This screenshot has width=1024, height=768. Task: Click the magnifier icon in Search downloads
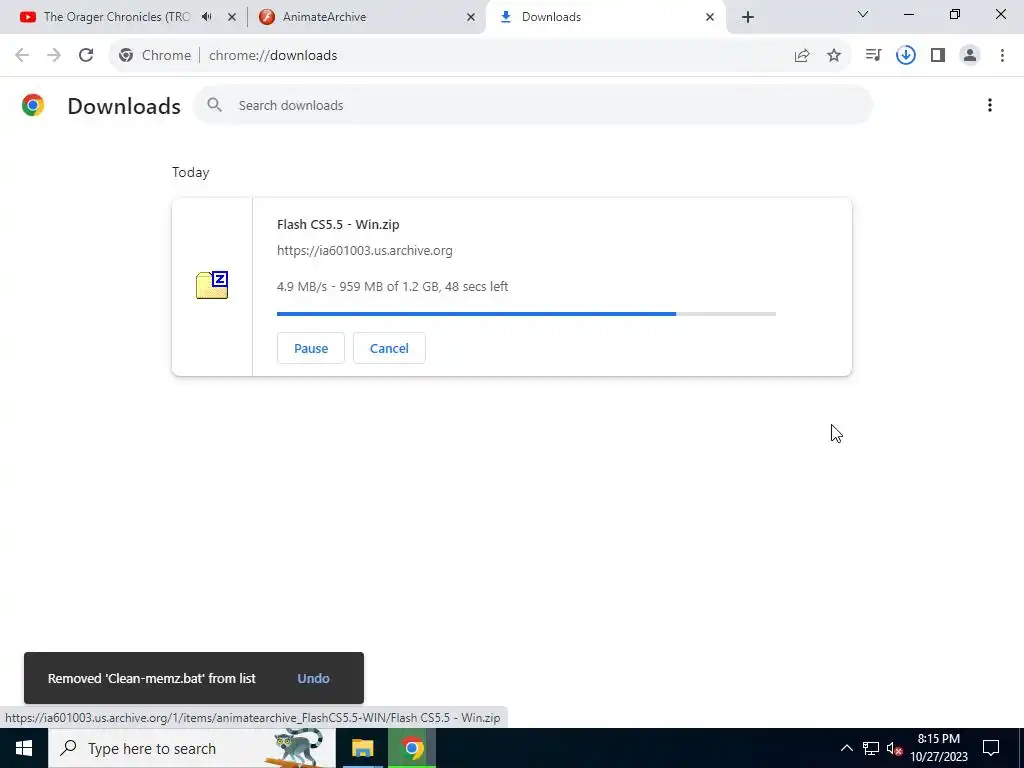pyautogui.click(x=215, y=105)
